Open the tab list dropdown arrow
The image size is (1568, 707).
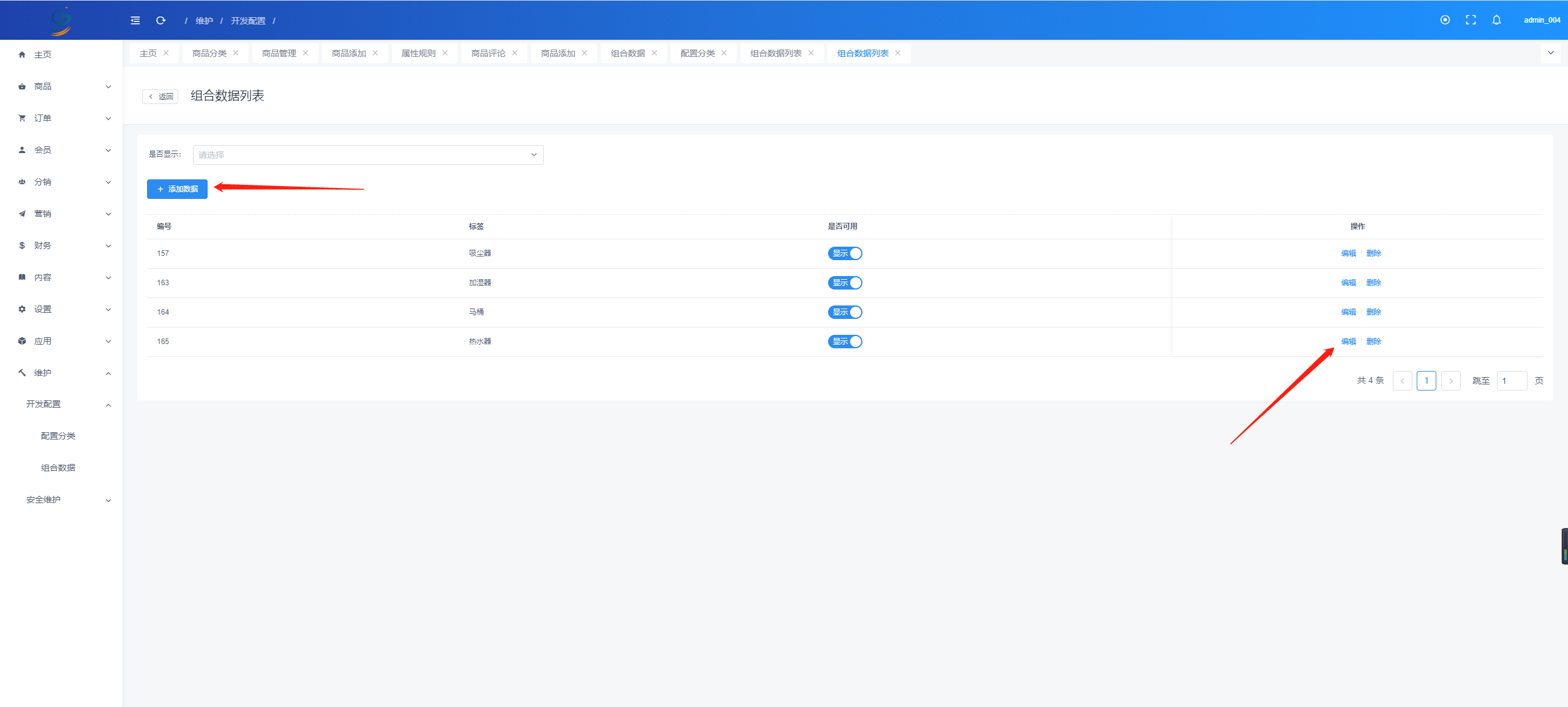click(x=1551, y=53)
